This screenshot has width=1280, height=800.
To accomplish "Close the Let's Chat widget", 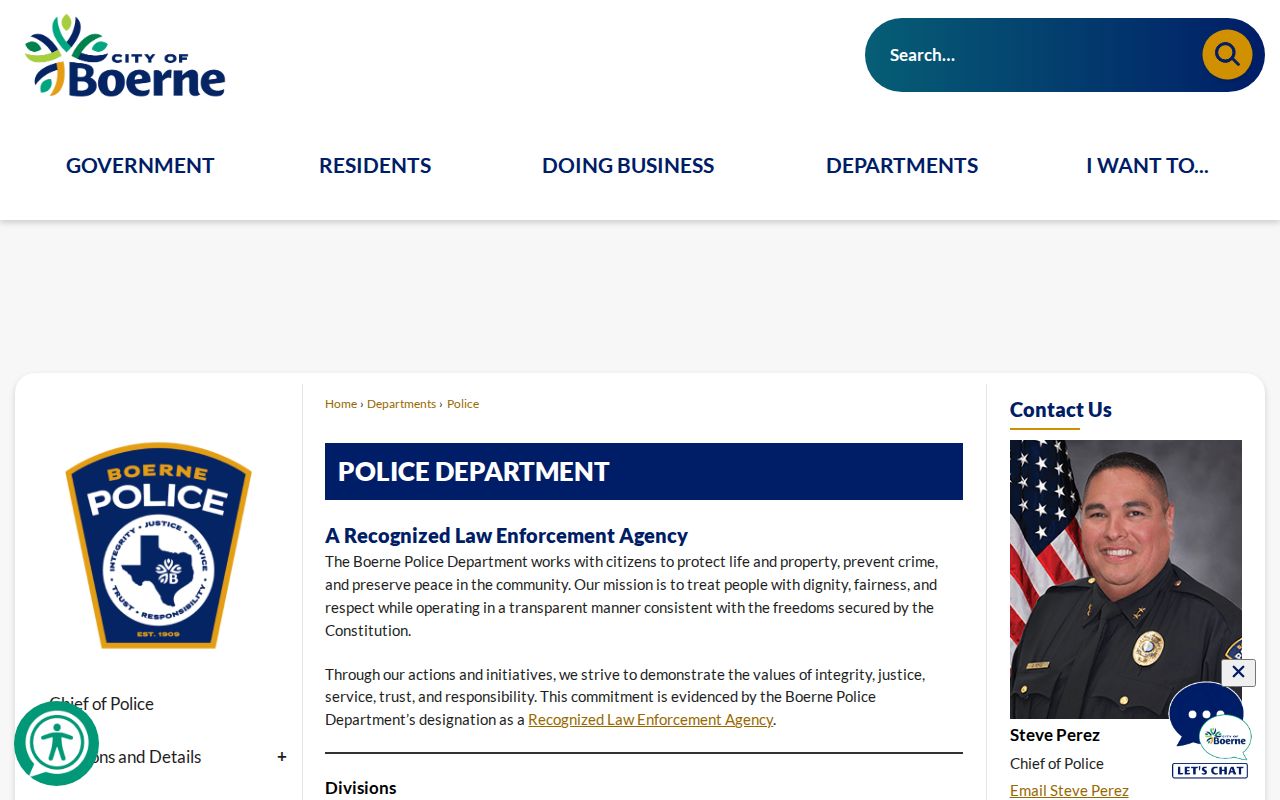I will click(x=1238, y=672).
